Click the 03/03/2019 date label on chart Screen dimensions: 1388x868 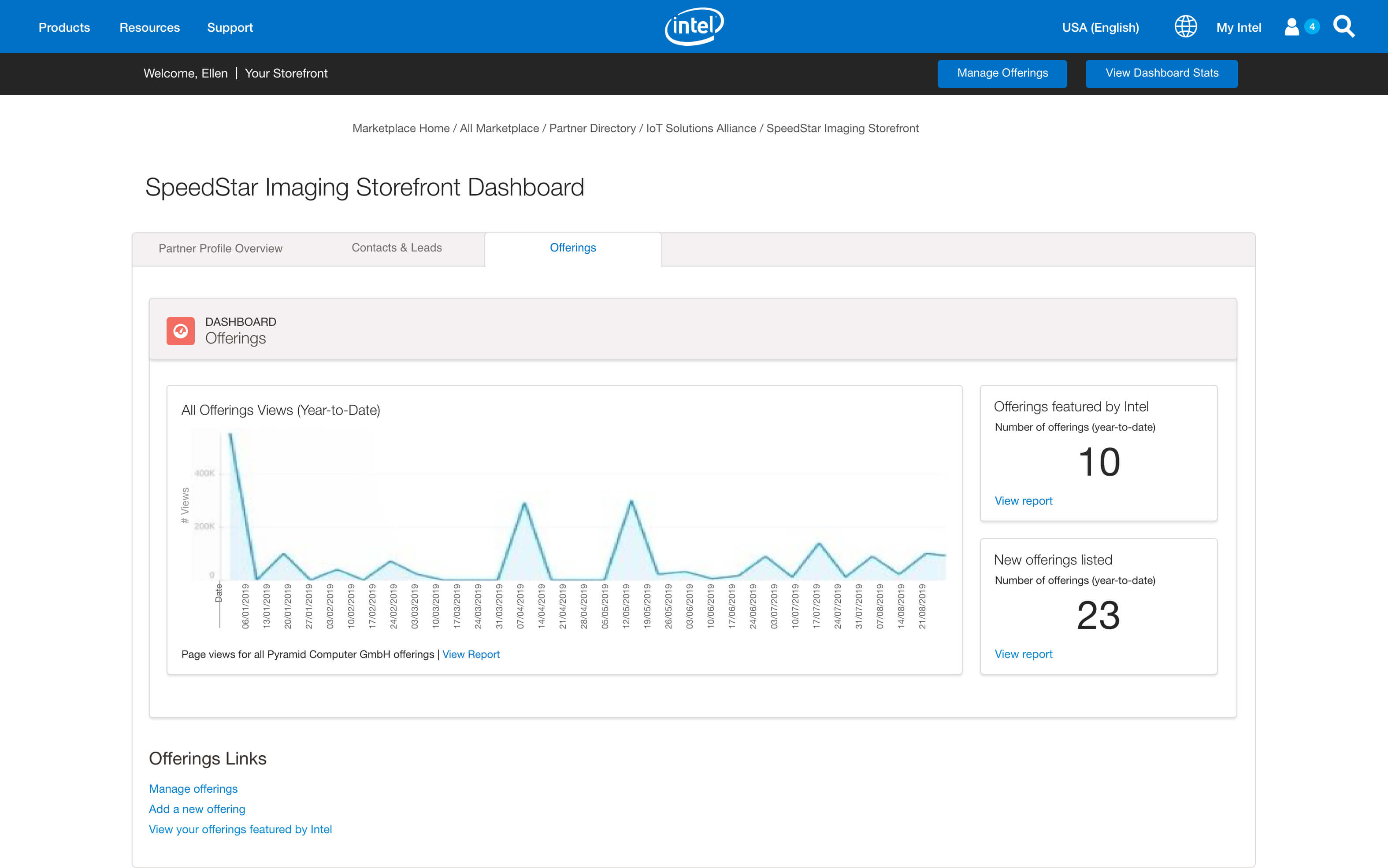click(x=414, y=606)
